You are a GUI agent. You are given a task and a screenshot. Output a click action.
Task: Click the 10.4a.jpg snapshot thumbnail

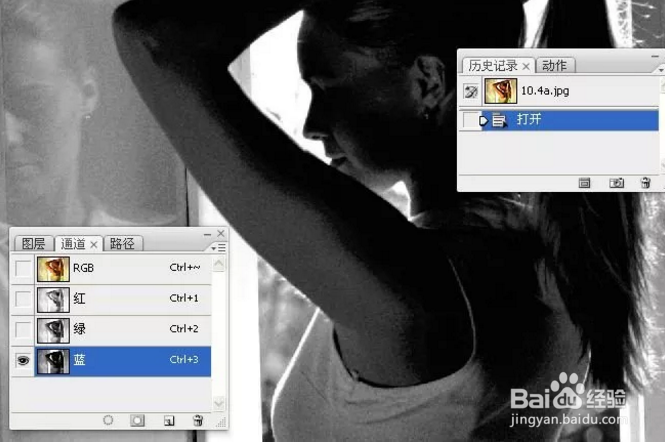pyautogui.click(x=500, y=91)
